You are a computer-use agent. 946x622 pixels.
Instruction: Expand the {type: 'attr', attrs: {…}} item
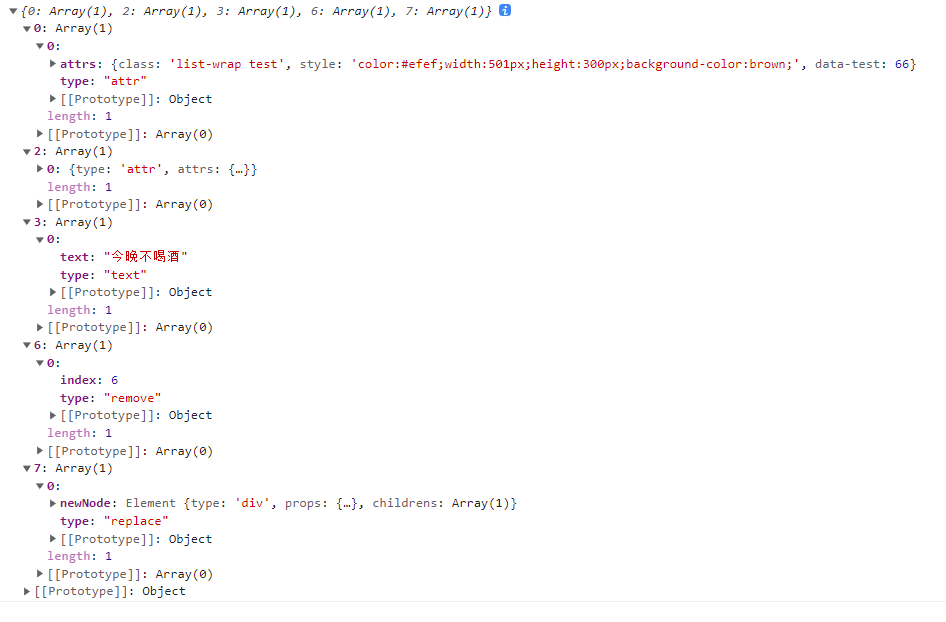[40, 169]
